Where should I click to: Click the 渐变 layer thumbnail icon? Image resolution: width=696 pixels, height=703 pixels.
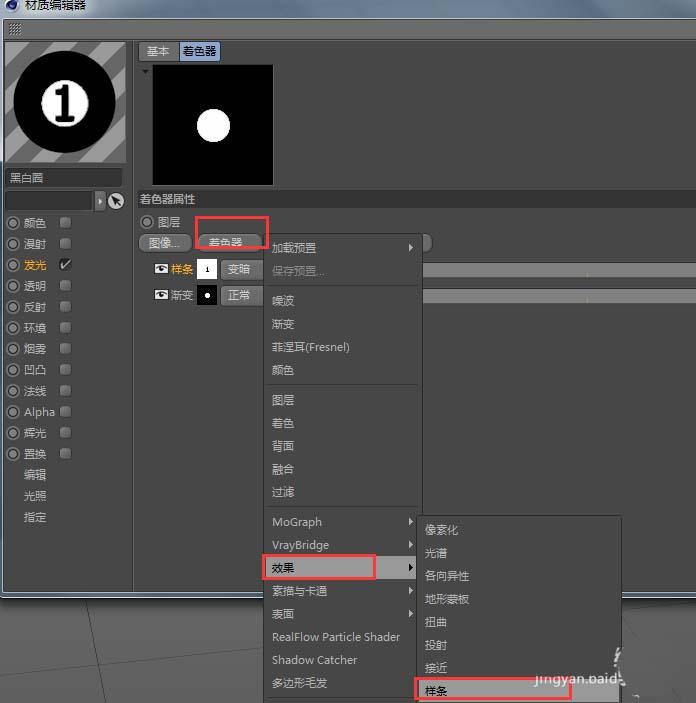(x=207, y=296)
